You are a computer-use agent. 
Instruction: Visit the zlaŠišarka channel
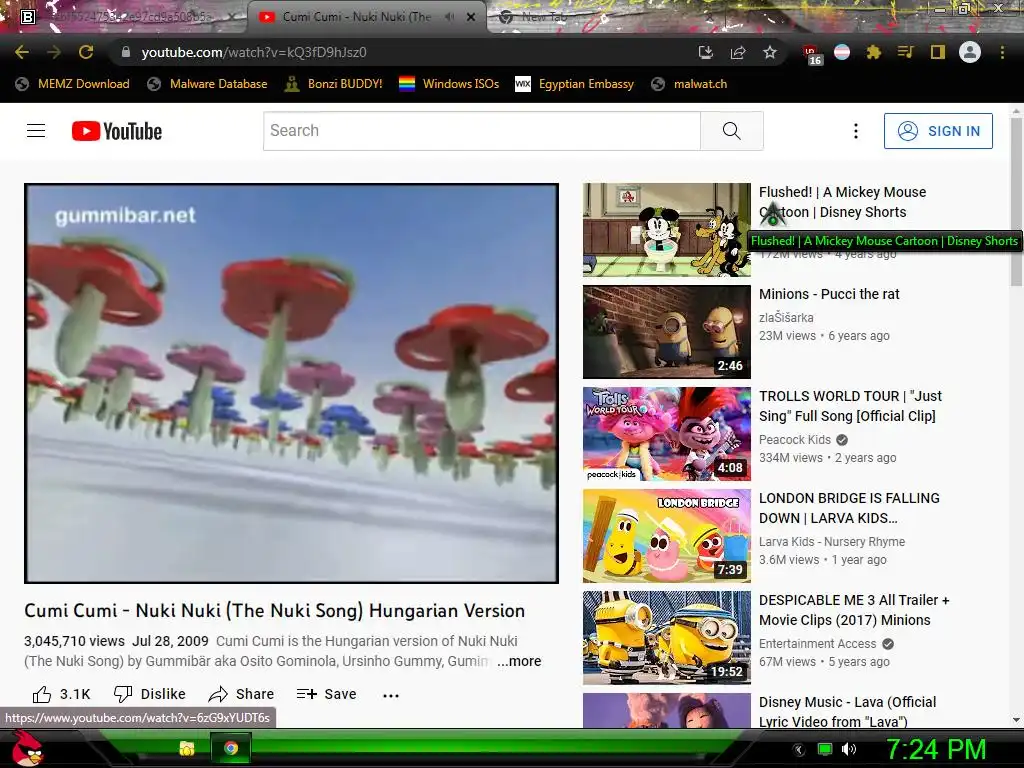pyautogui.click(x=786, y=317)
